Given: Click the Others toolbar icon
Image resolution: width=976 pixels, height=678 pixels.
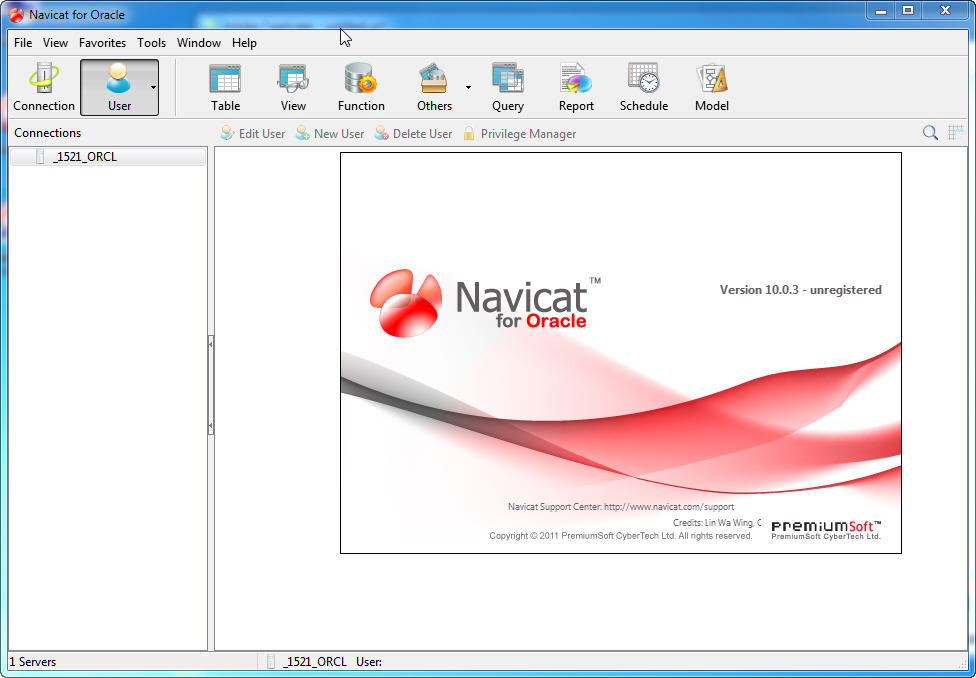Looking at the screenshot, I should (434, 87).
